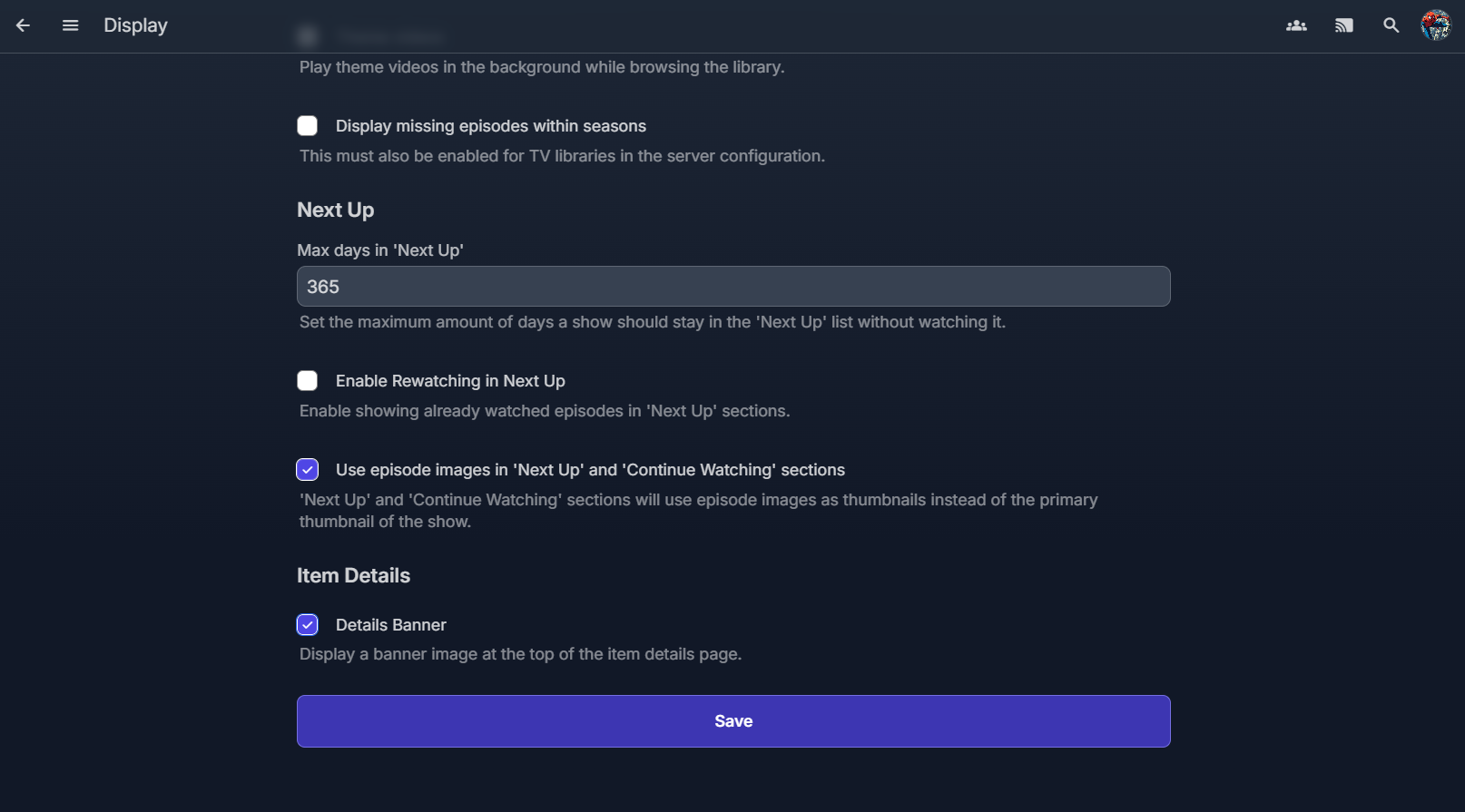The image size is (1465, 812).
Task: Click the cast to device icon
Action: (1343, 25)
